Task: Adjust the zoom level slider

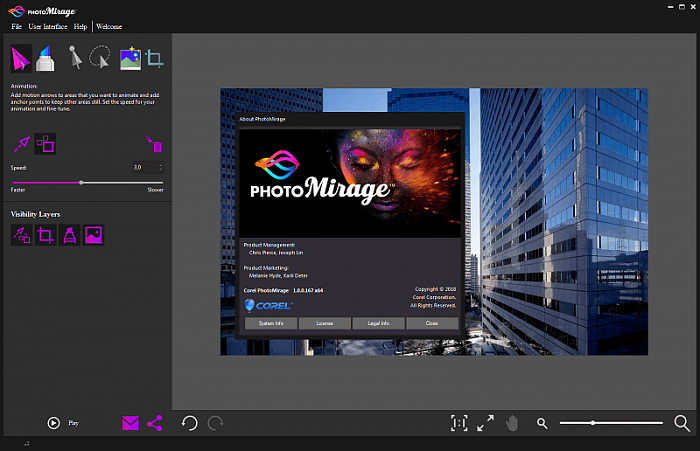Action: pos(593,423)
